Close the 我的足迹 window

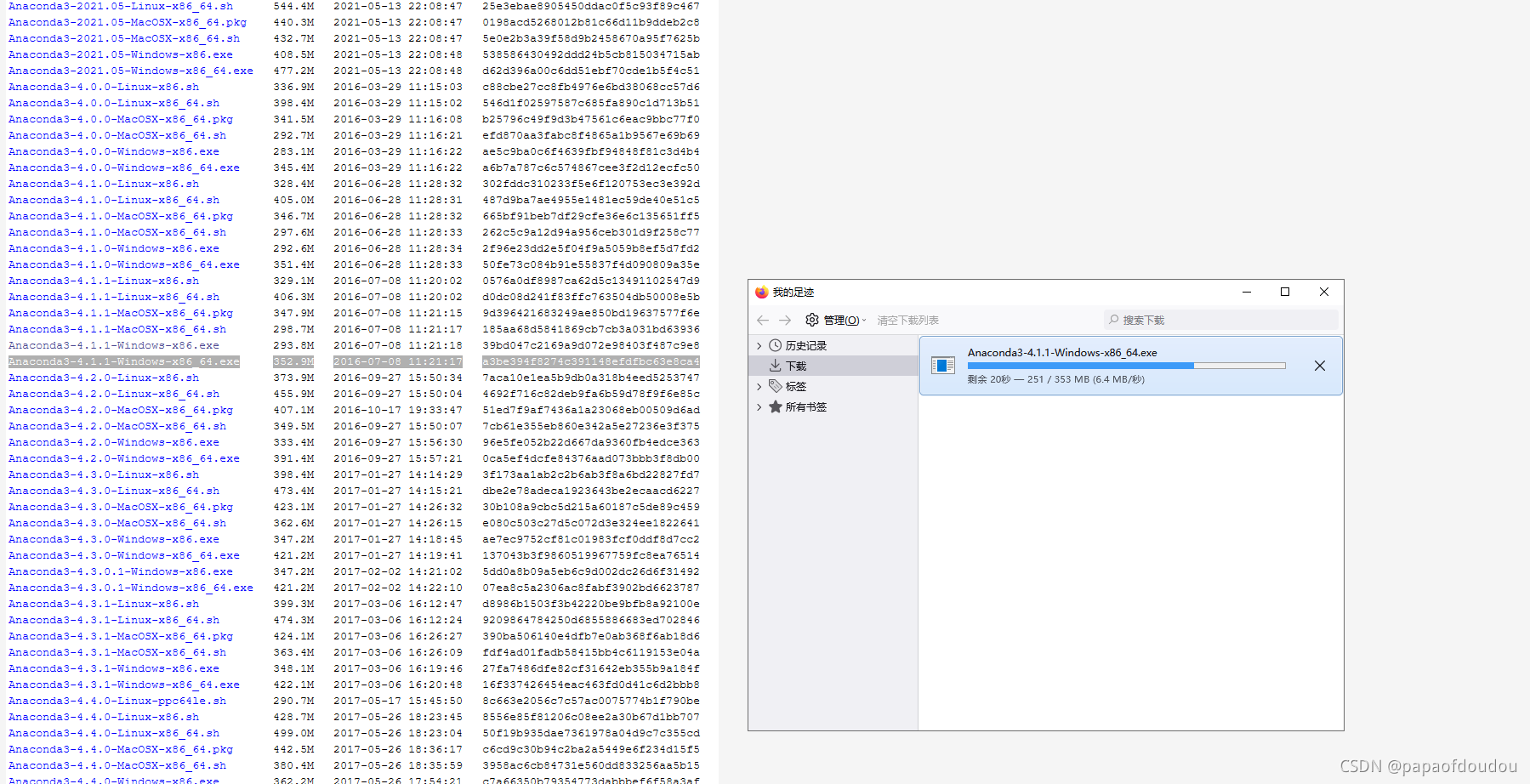(x=1324, y=292)
